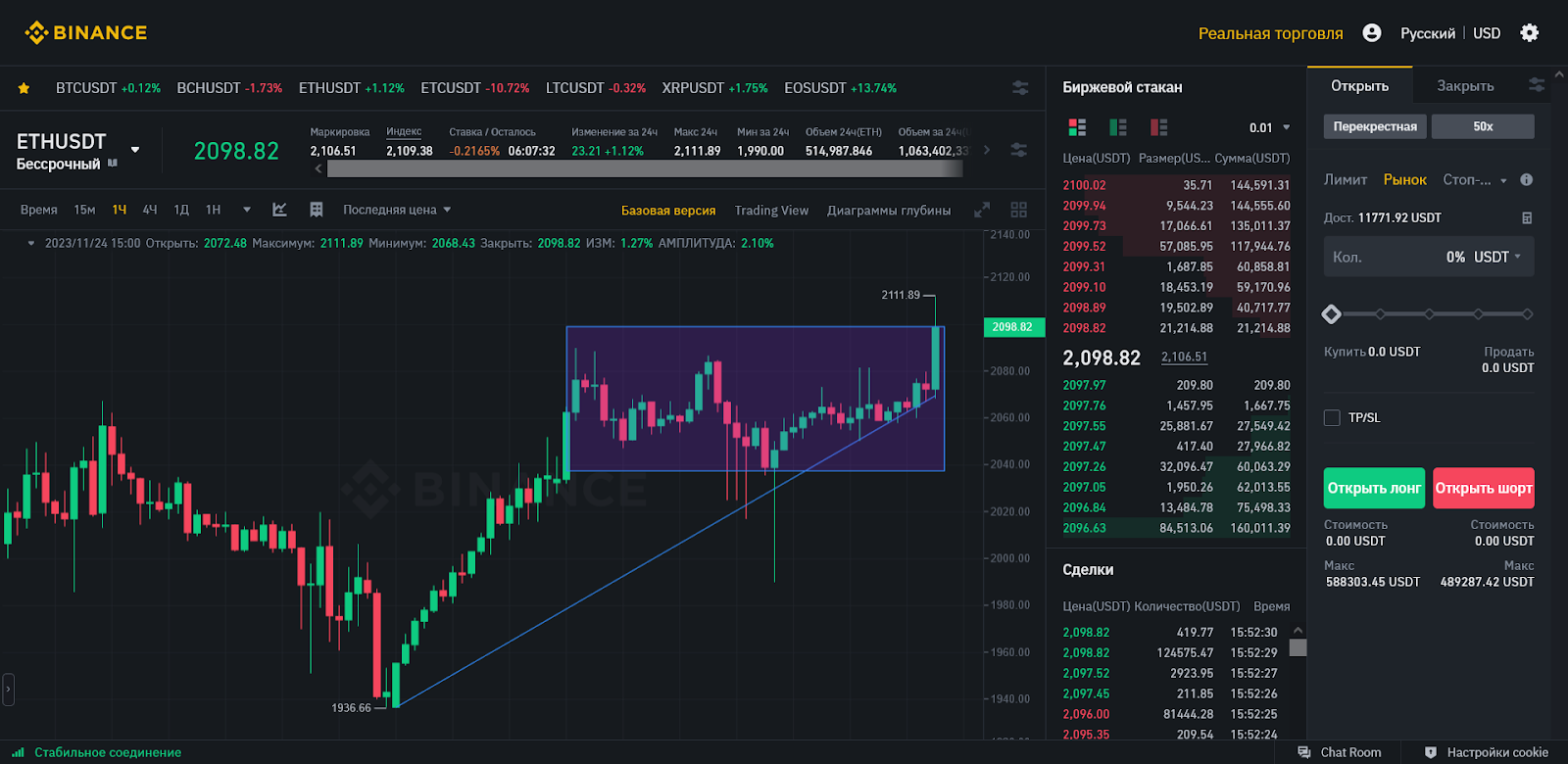Click the cookie settings shield icon
Screen dimensions: 1568x764
[x=1431, y=752]
